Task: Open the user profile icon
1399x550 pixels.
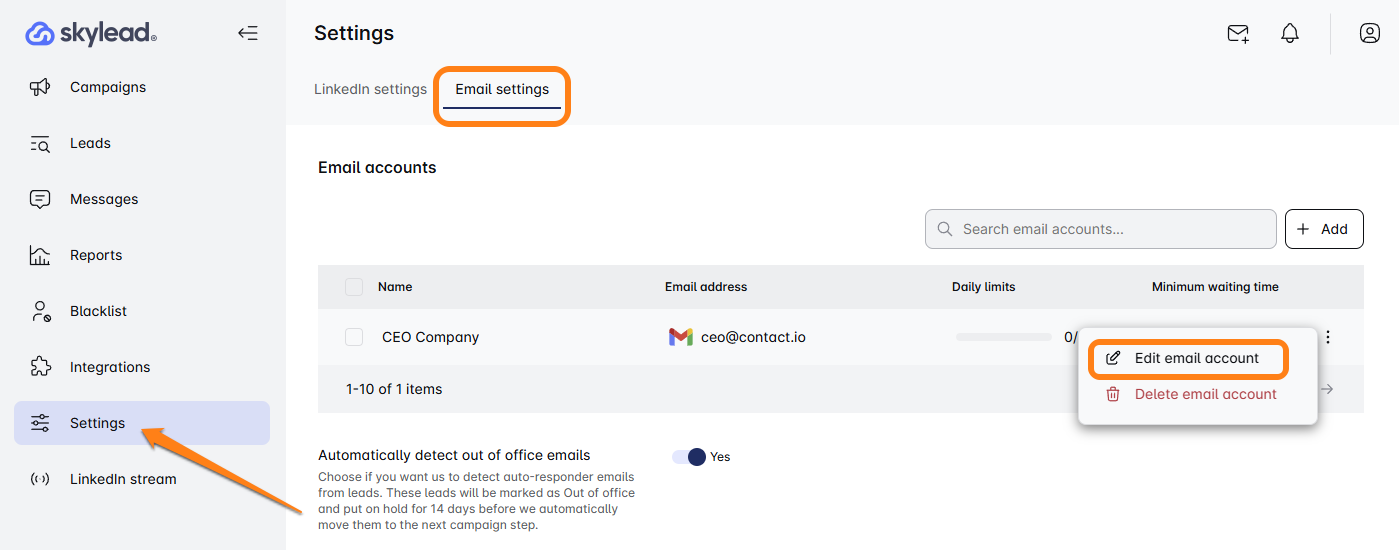Action: pyautogui.click(x=1369, y=34)
